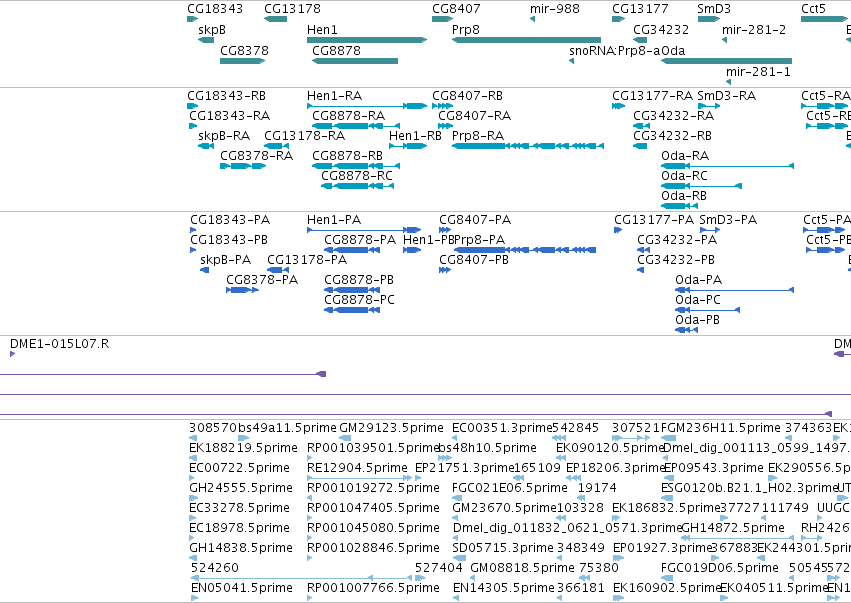This screenshot has height=603, width=851.
Task: Click the Oda gene bar
Action: pyautogui.click(x=726, y=61)
